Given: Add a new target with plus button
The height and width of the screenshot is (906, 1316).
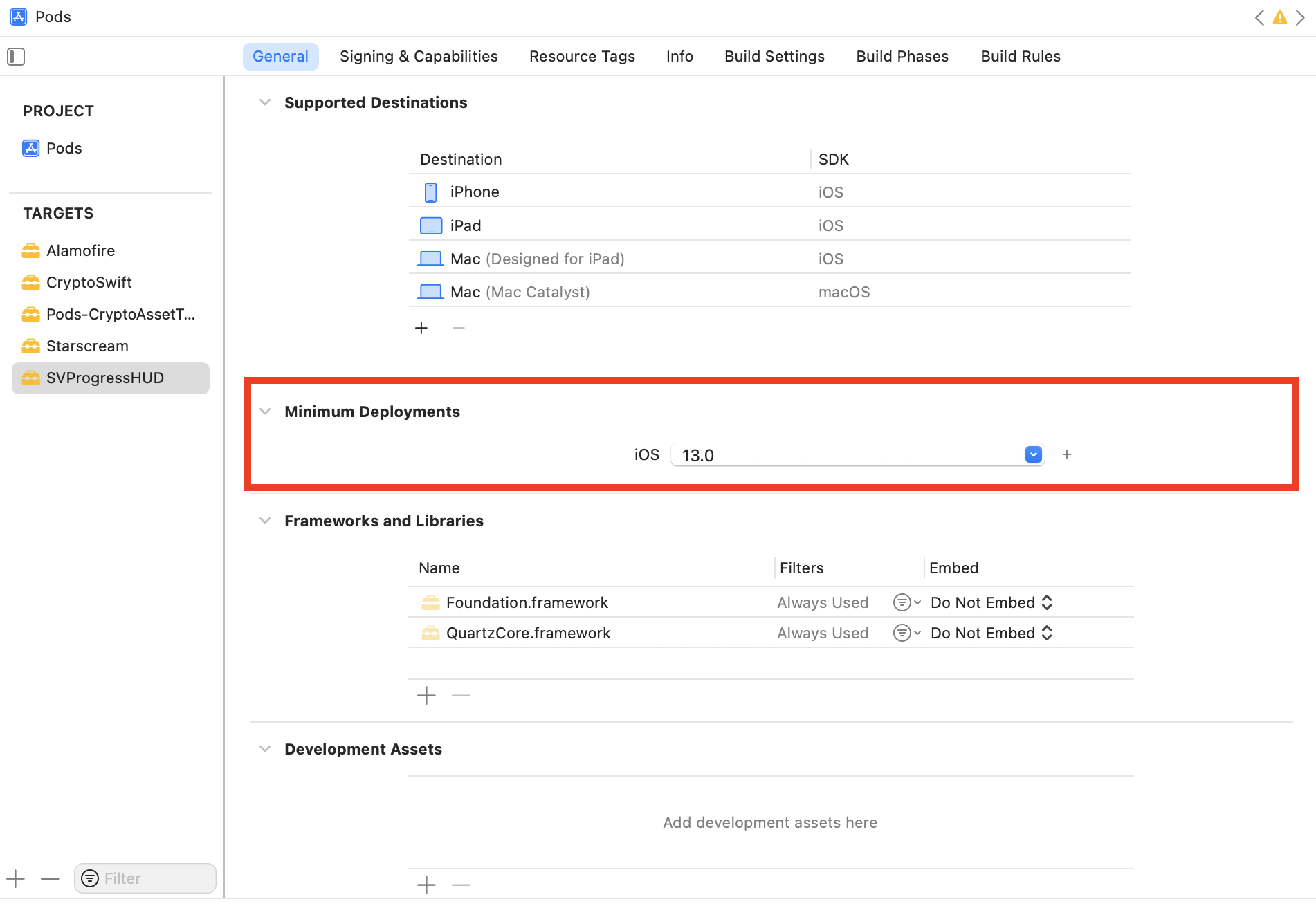Looking at the screenshot, I should 15,879.
